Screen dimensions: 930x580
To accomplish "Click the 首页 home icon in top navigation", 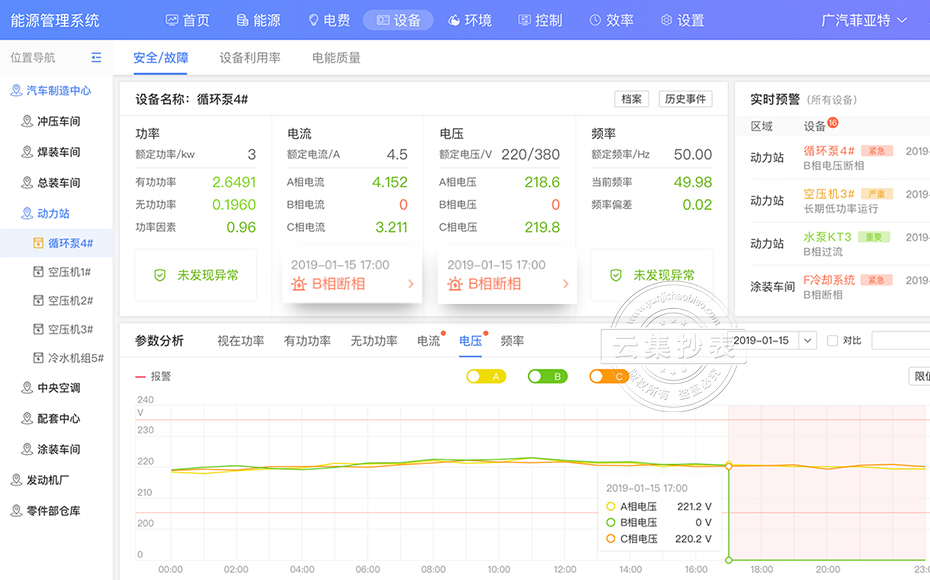I will [x=172, y=20].
